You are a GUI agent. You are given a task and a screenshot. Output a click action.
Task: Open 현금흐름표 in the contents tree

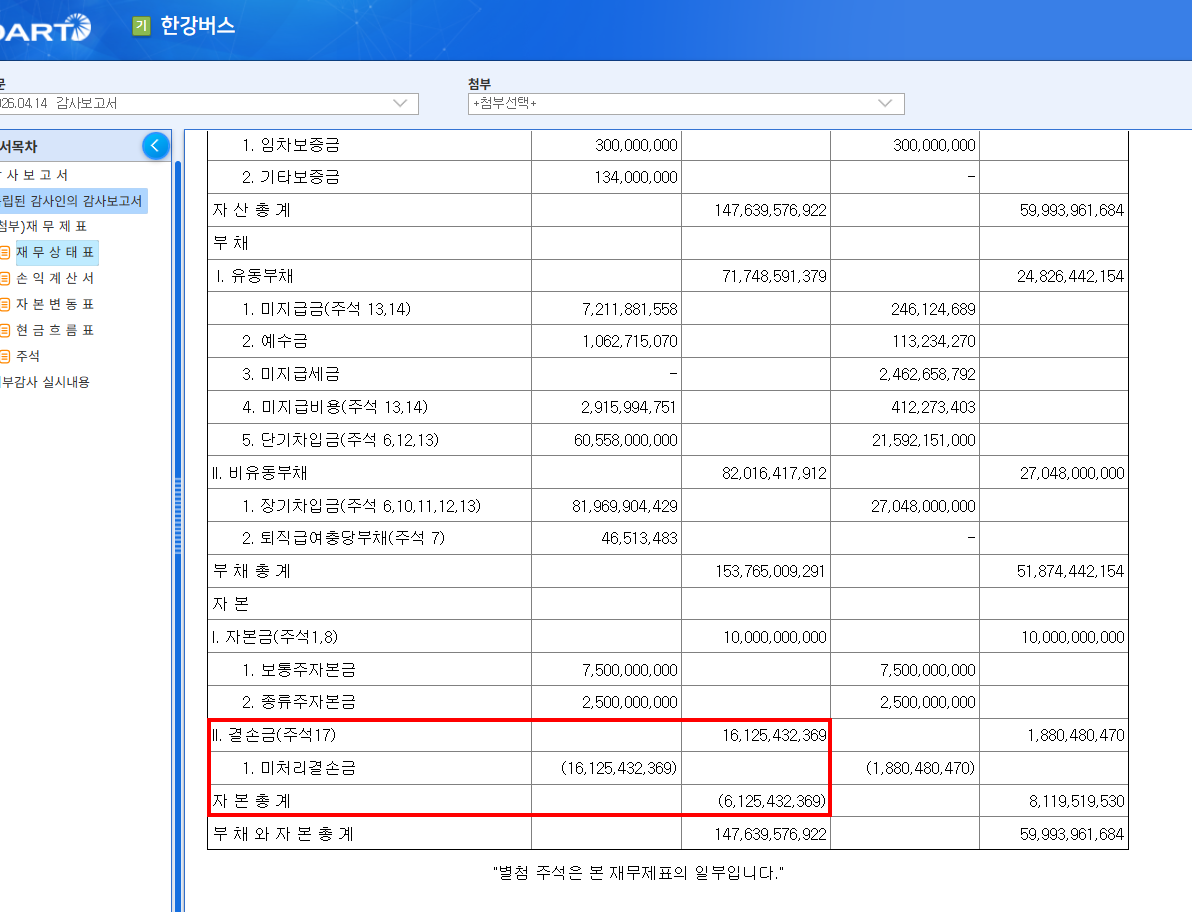pos(55,330)
